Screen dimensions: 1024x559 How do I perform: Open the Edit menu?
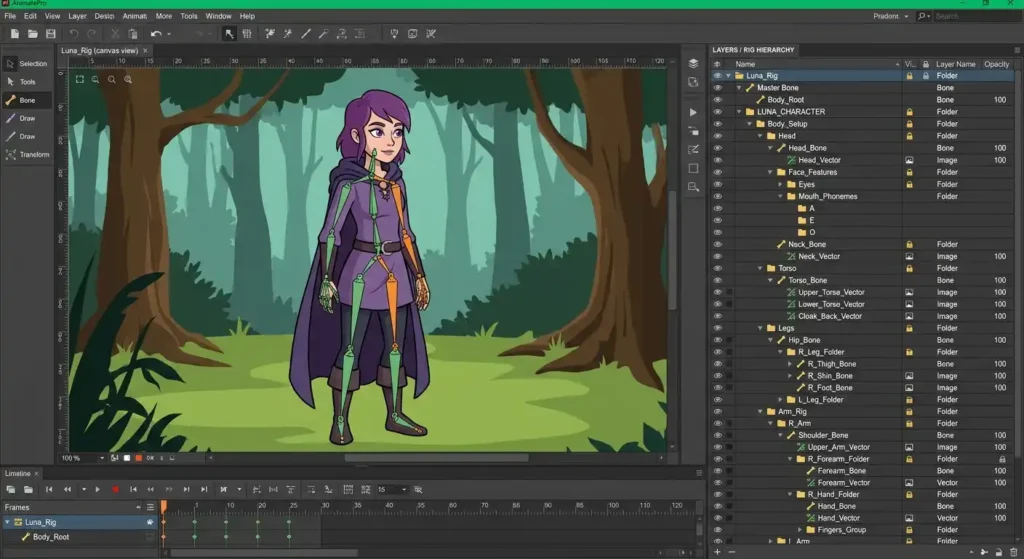31,16
